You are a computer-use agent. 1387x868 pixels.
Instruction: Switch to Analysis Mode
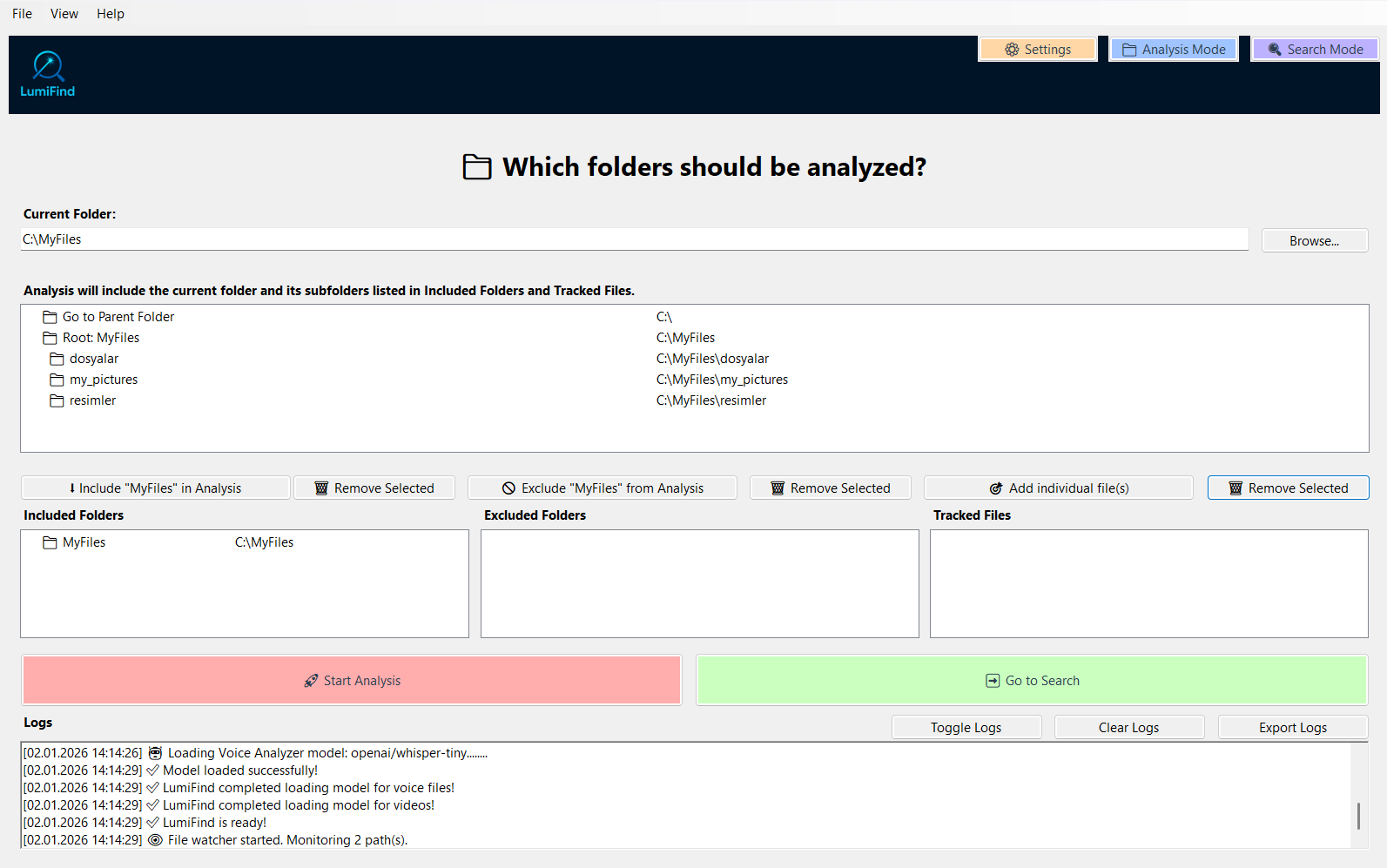tap(1174, 50)
